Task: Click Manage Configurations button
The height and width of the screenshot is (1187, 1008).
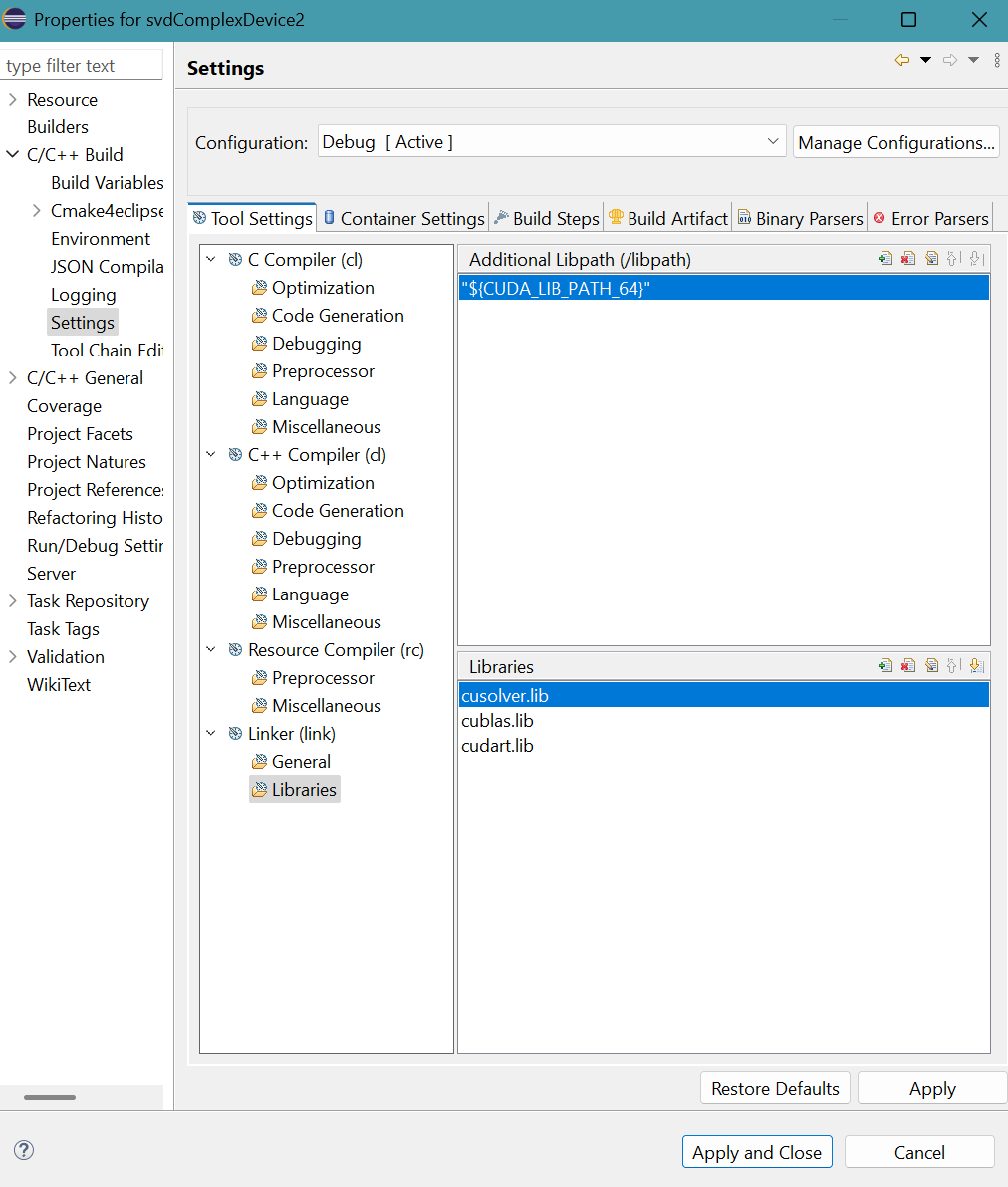Action: click(x=895, y=142)
